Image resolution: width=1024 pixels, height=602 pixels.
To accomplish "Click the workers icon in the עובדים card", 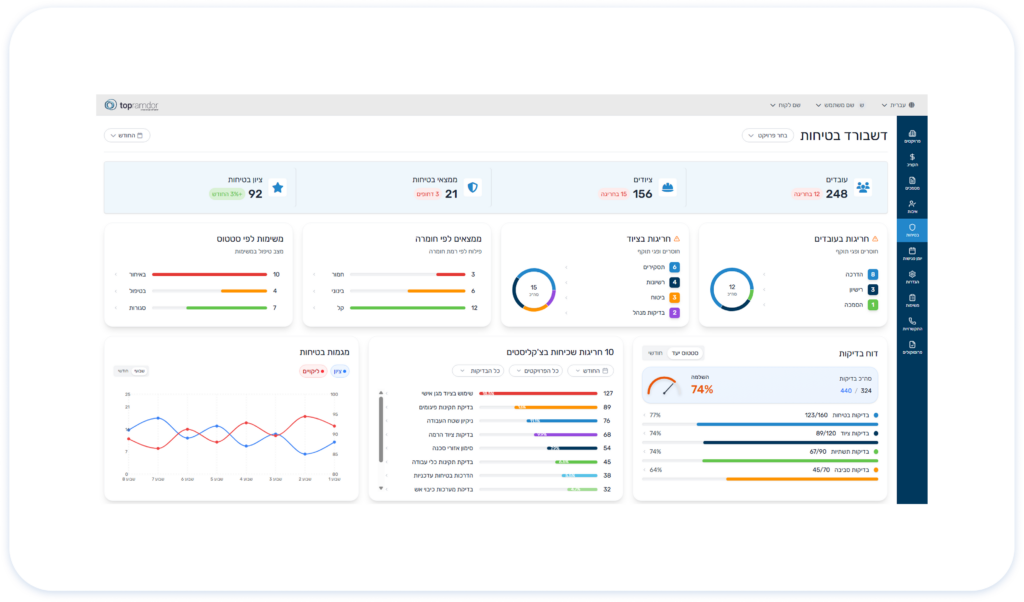I will pos(863,187).
